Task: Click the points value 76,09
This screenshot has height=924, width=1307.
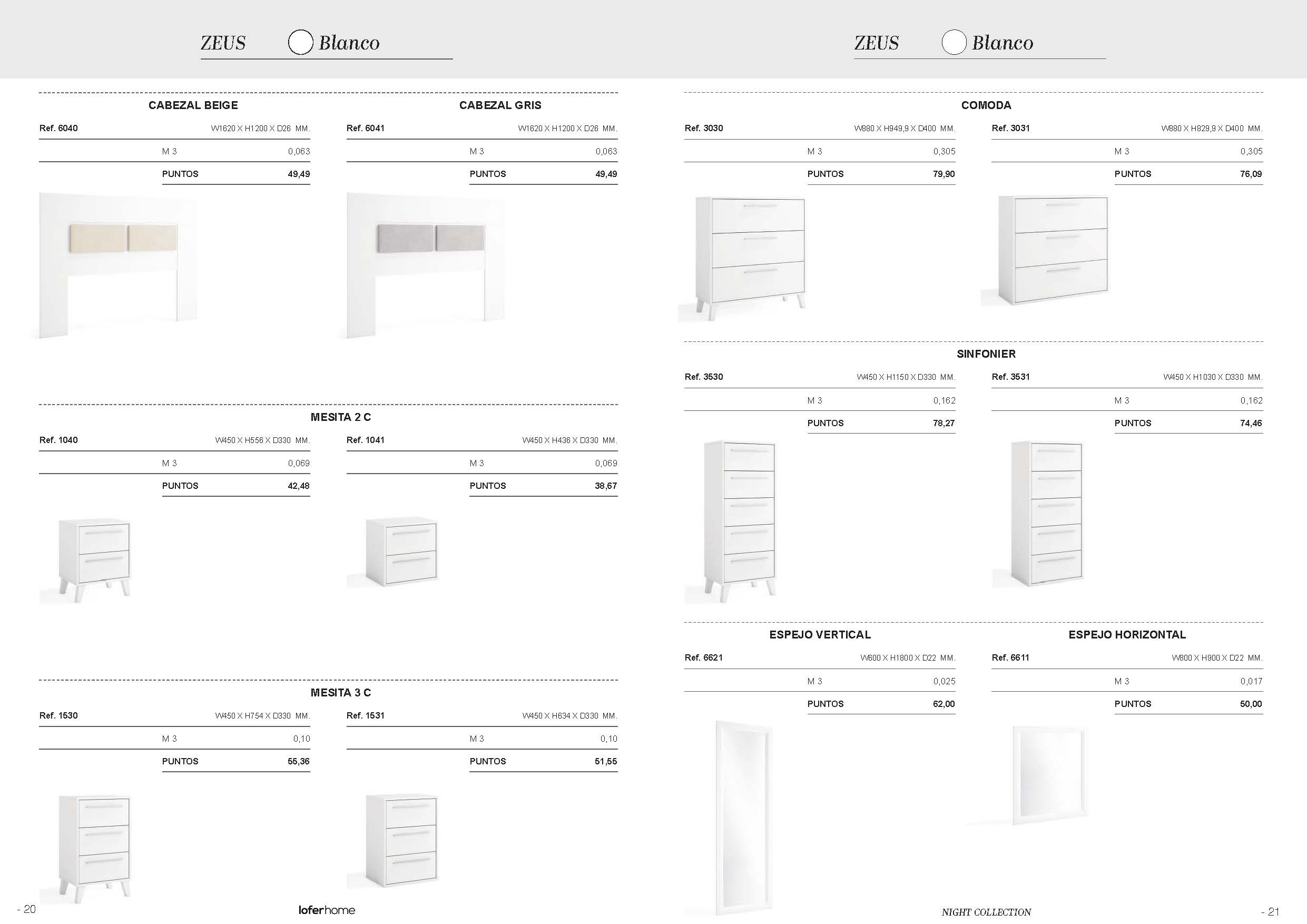Action: (1251, 174)
